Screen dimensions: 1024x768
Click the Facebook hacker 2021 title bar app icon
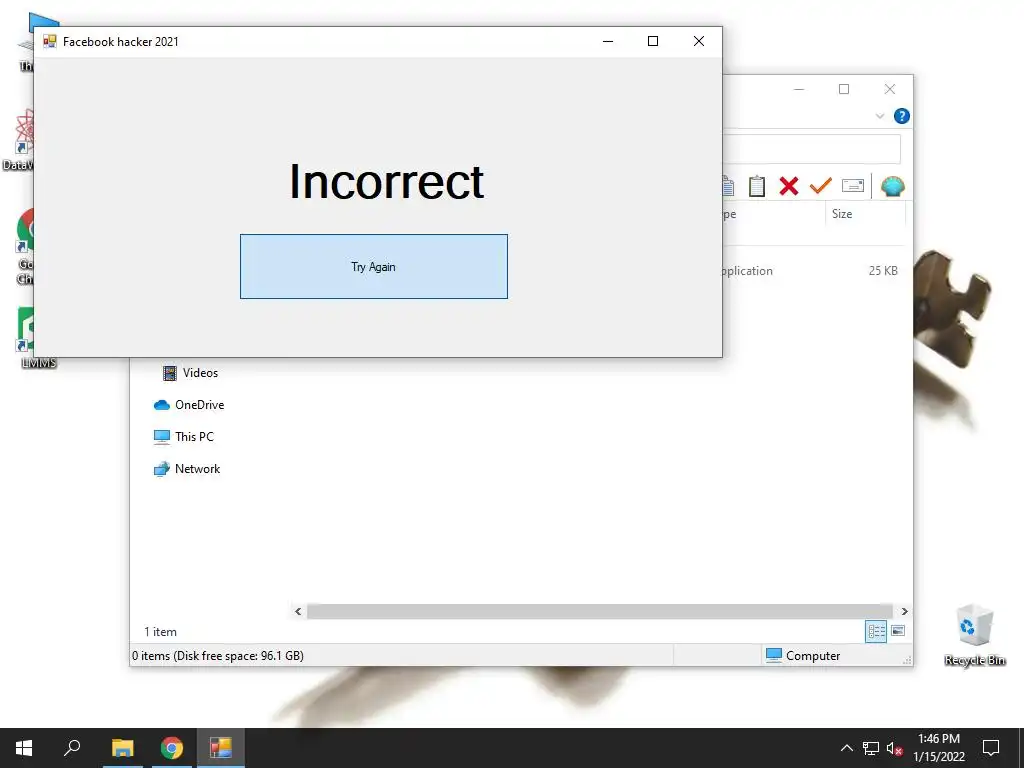50,42
